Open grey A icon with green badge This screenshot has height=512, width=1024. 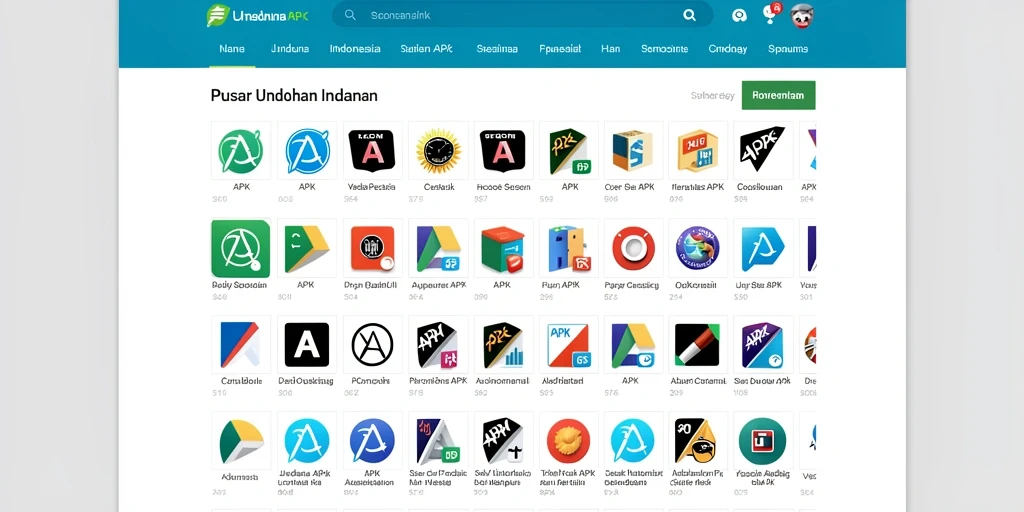[x=438, y=441]
